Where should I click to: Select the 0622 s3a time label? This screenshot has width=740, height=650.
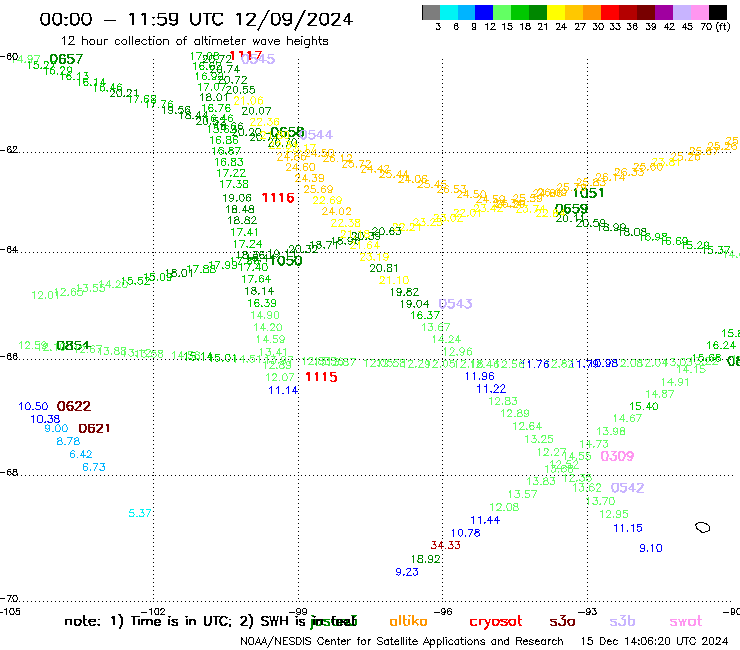[x=74, y=406]
